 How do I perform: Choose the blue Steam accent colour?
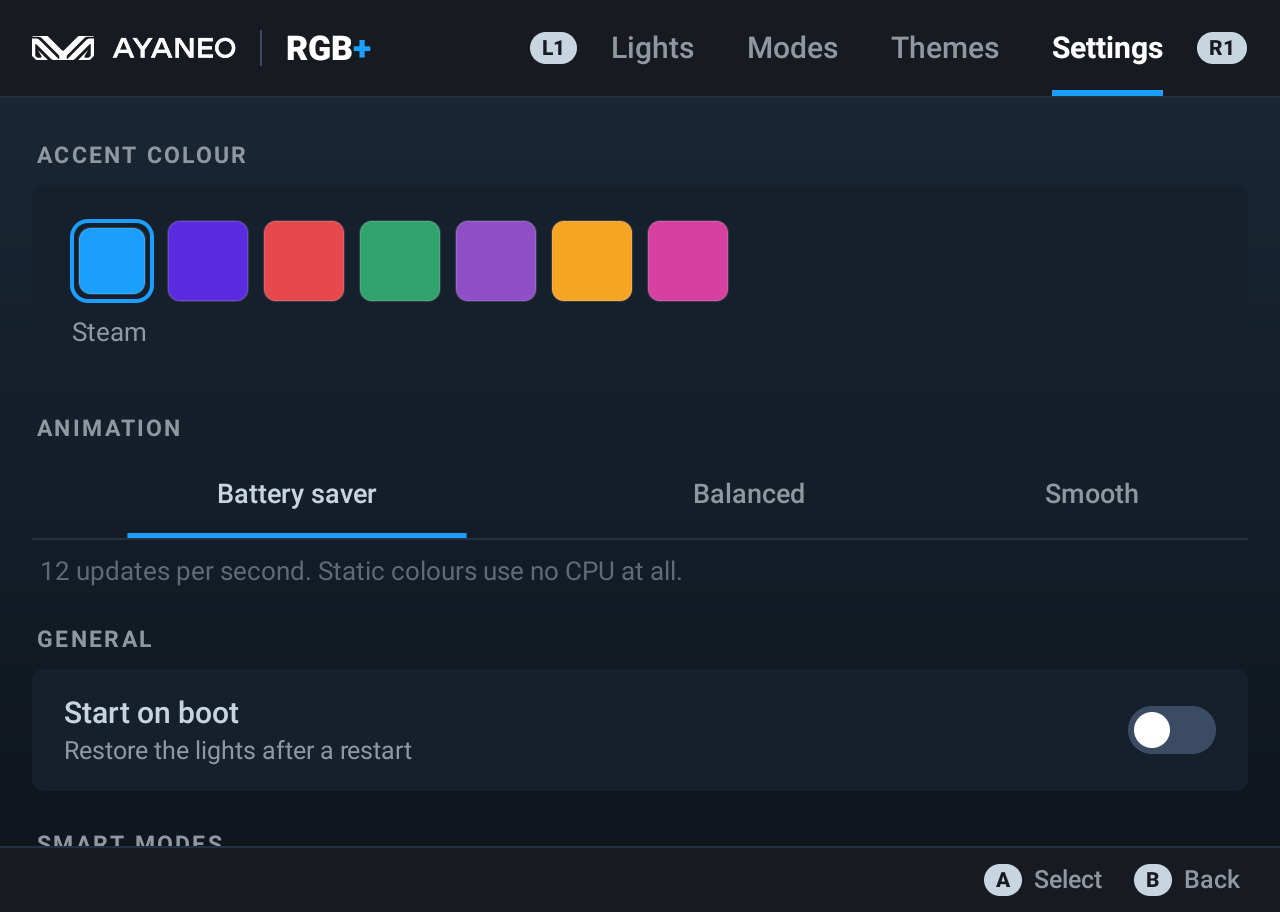pos(112,261)
